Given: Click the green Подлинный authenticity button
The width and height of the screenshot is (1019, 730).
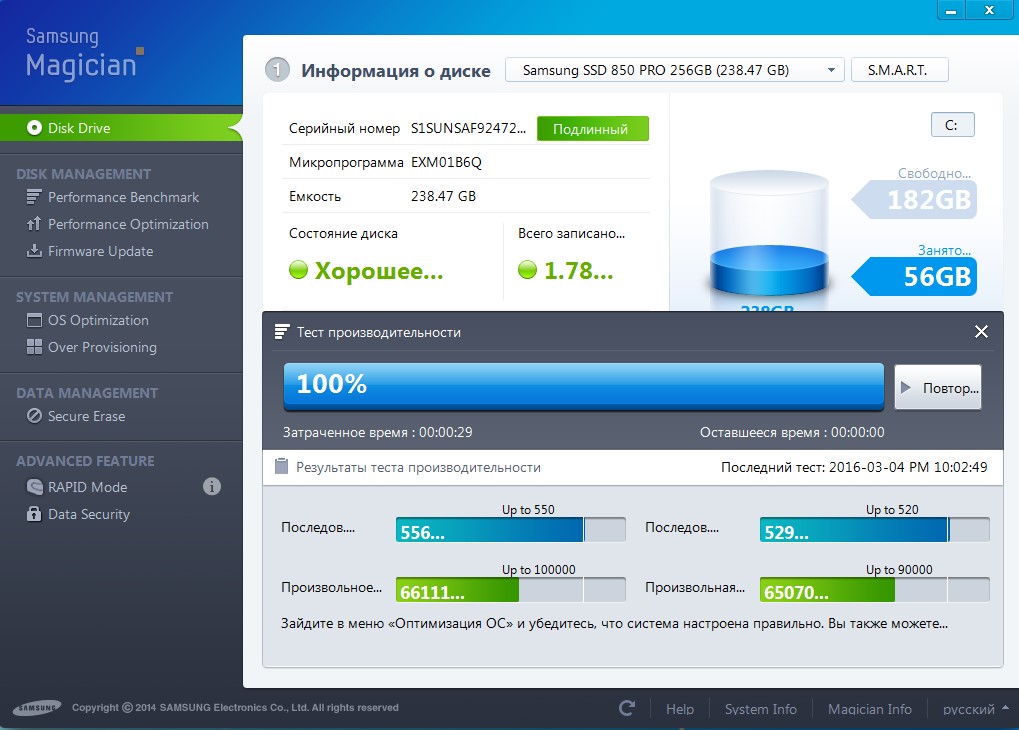Looking at the screenshot, I should click(x=592, y=129).
